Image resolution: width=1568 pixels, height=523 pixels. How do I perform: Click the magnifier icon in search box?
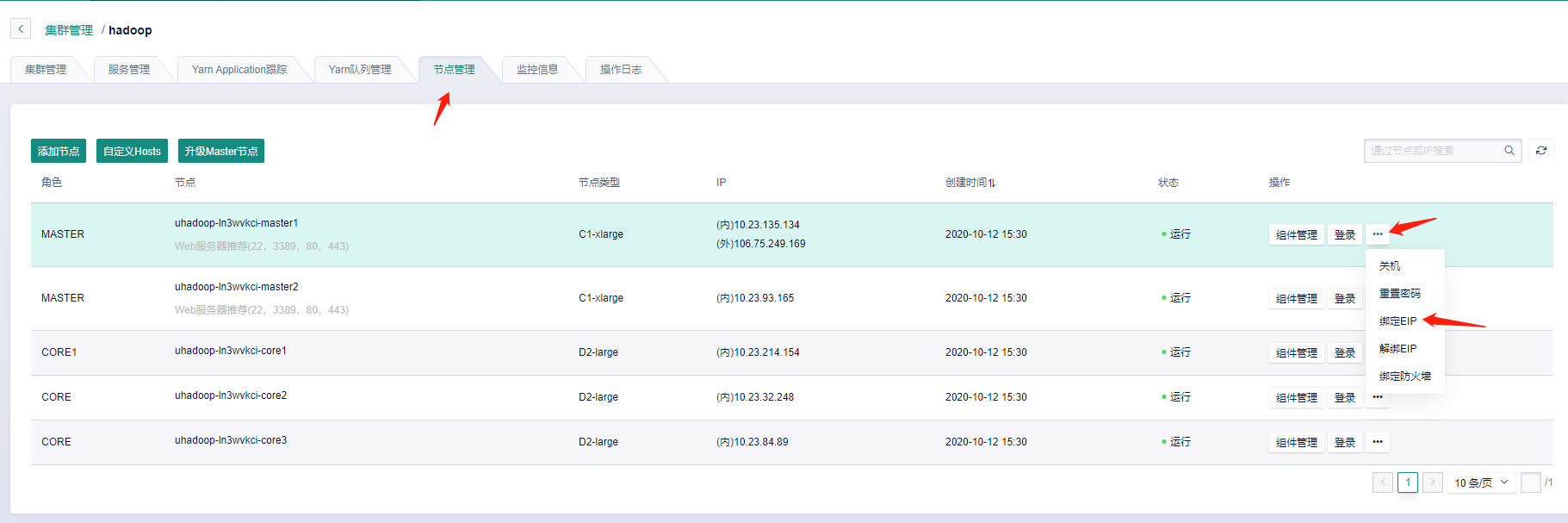coord(1509,151)
